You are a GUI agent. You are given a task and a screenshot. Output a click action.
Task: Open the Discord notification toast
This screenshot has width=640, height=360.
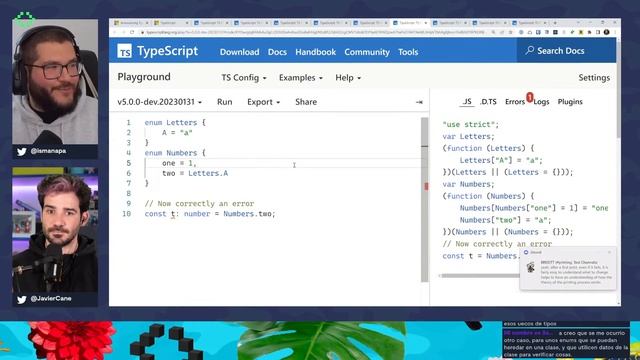[x=568, y=268]
